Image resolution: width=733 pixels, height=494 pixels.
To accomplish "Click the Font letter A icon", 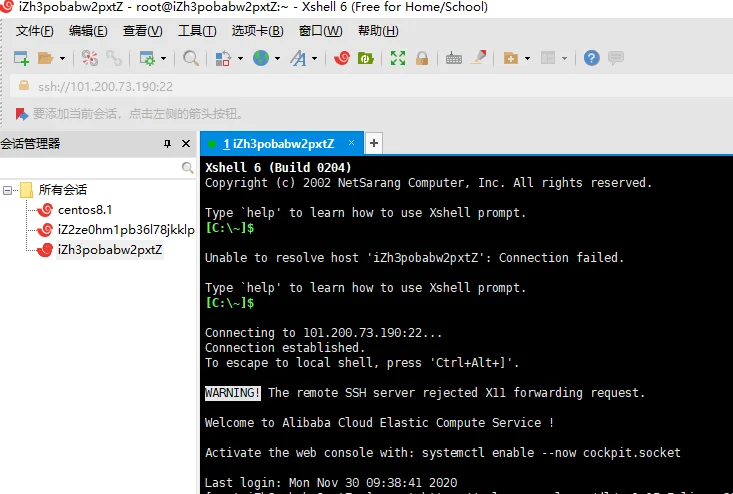I will [298, 58].
